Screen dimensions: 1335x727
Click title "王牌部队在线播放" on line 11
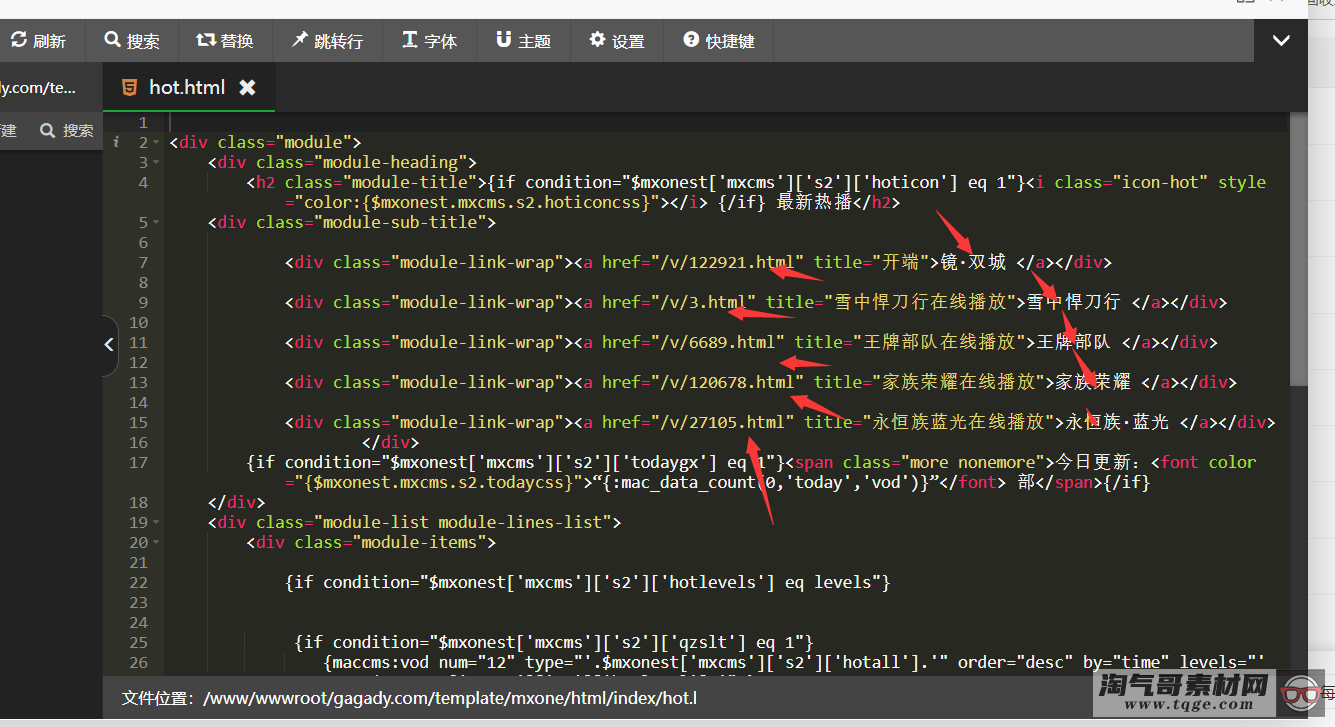click(939, 342)
